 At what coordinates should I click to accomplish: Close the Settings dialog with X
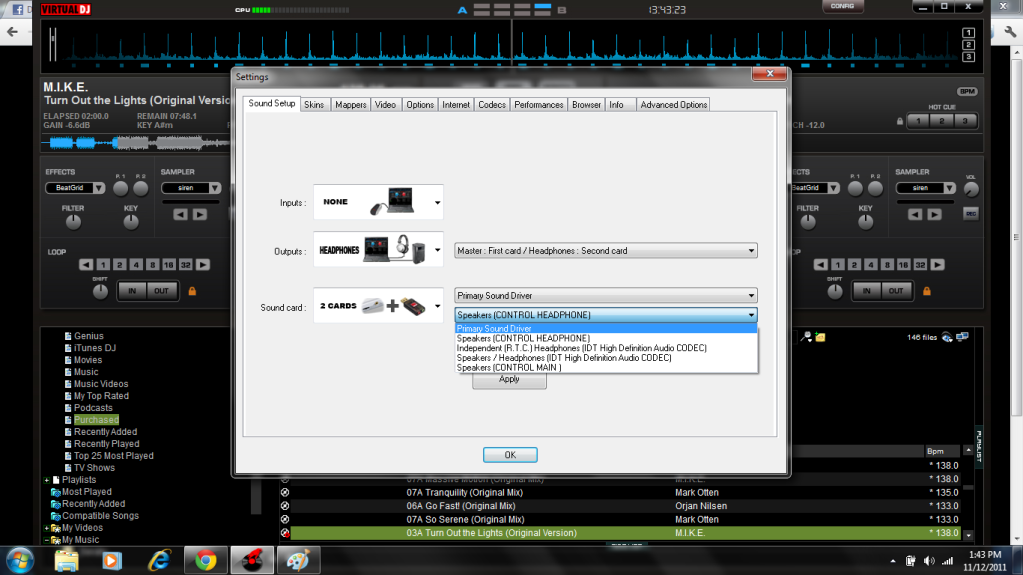coord(769,73)
